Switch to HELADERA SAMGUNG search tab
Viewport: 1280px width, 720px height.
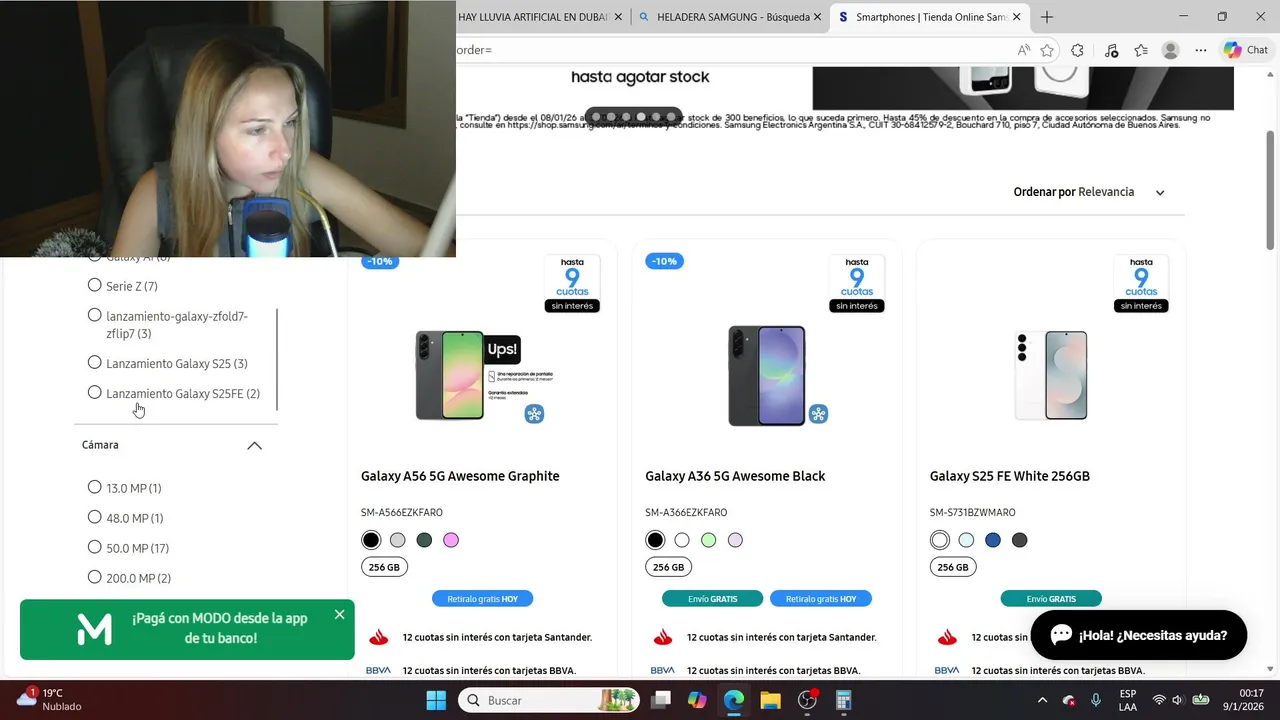click(732, 17)
